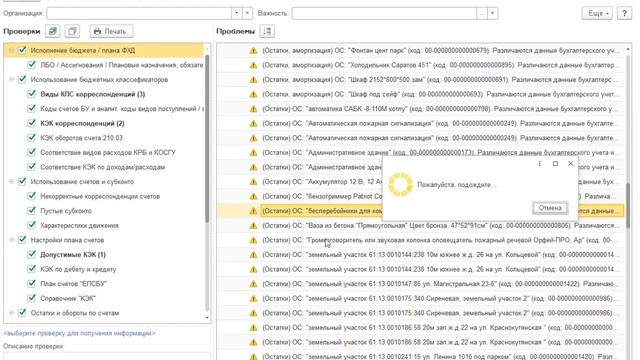Toggle ЛБО / Ассигнования checkbox
This screenshot has width=640, height=360.
[31, 64]
